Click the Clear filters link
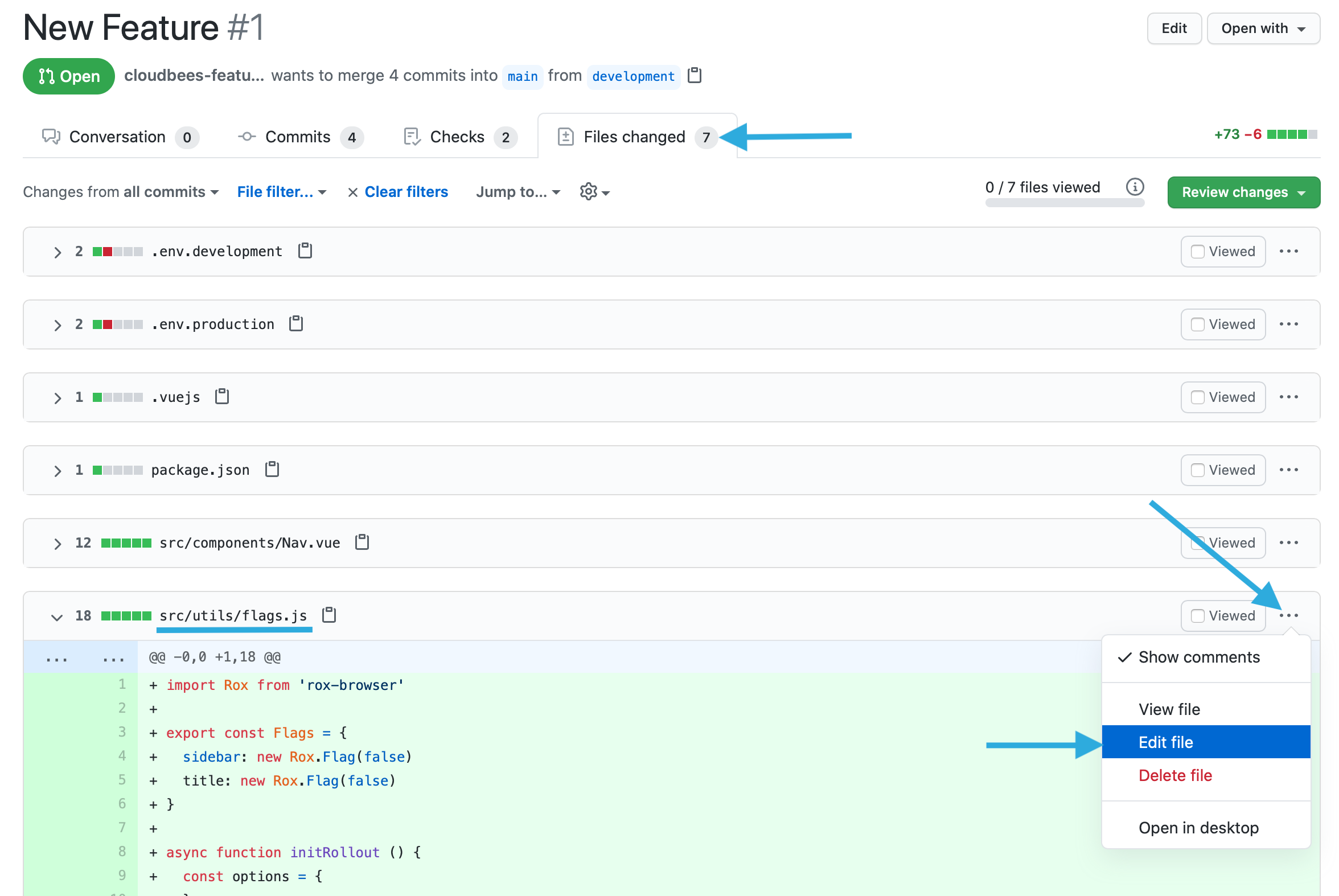 click(397, 191)
